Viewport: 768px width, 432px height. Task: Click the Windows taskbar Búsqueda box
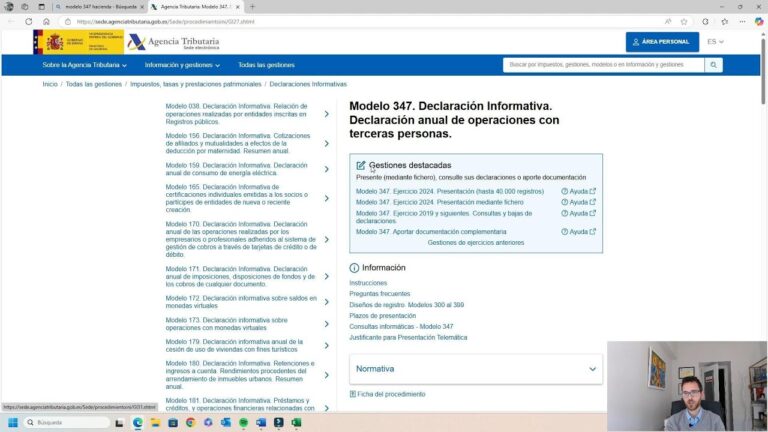pos(67,422)
